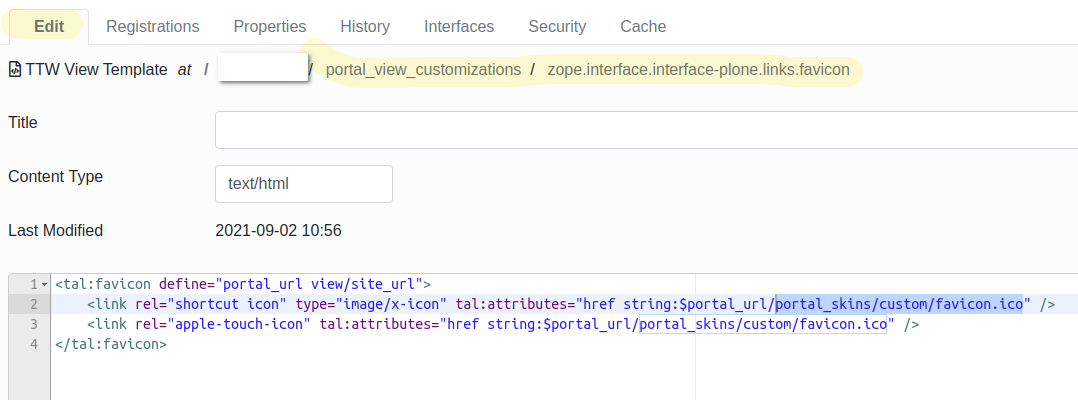The image size is (1078, 400).
Task: Focus the Title text field
Action: 646,130
